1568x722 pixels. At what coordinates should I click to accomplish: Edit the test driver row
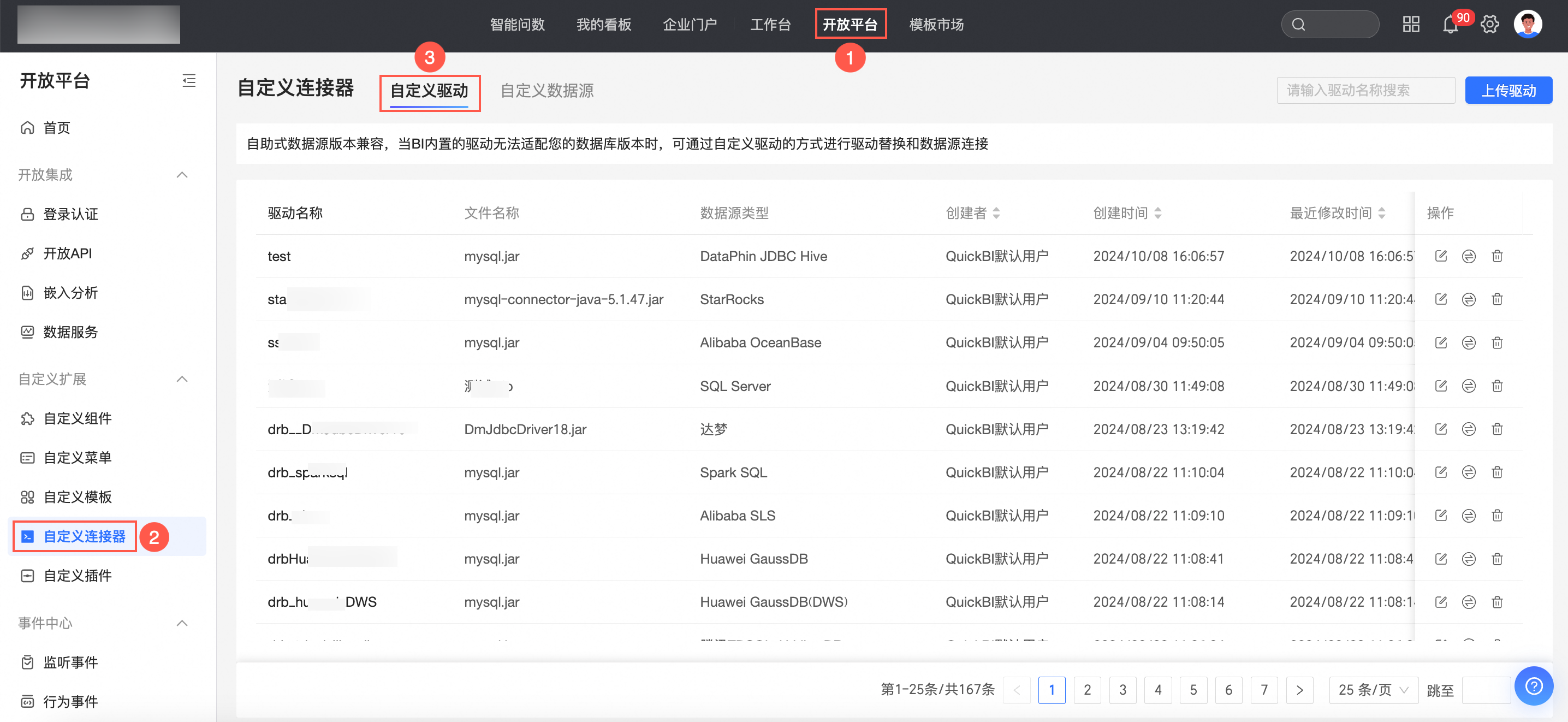point(1441,256)
